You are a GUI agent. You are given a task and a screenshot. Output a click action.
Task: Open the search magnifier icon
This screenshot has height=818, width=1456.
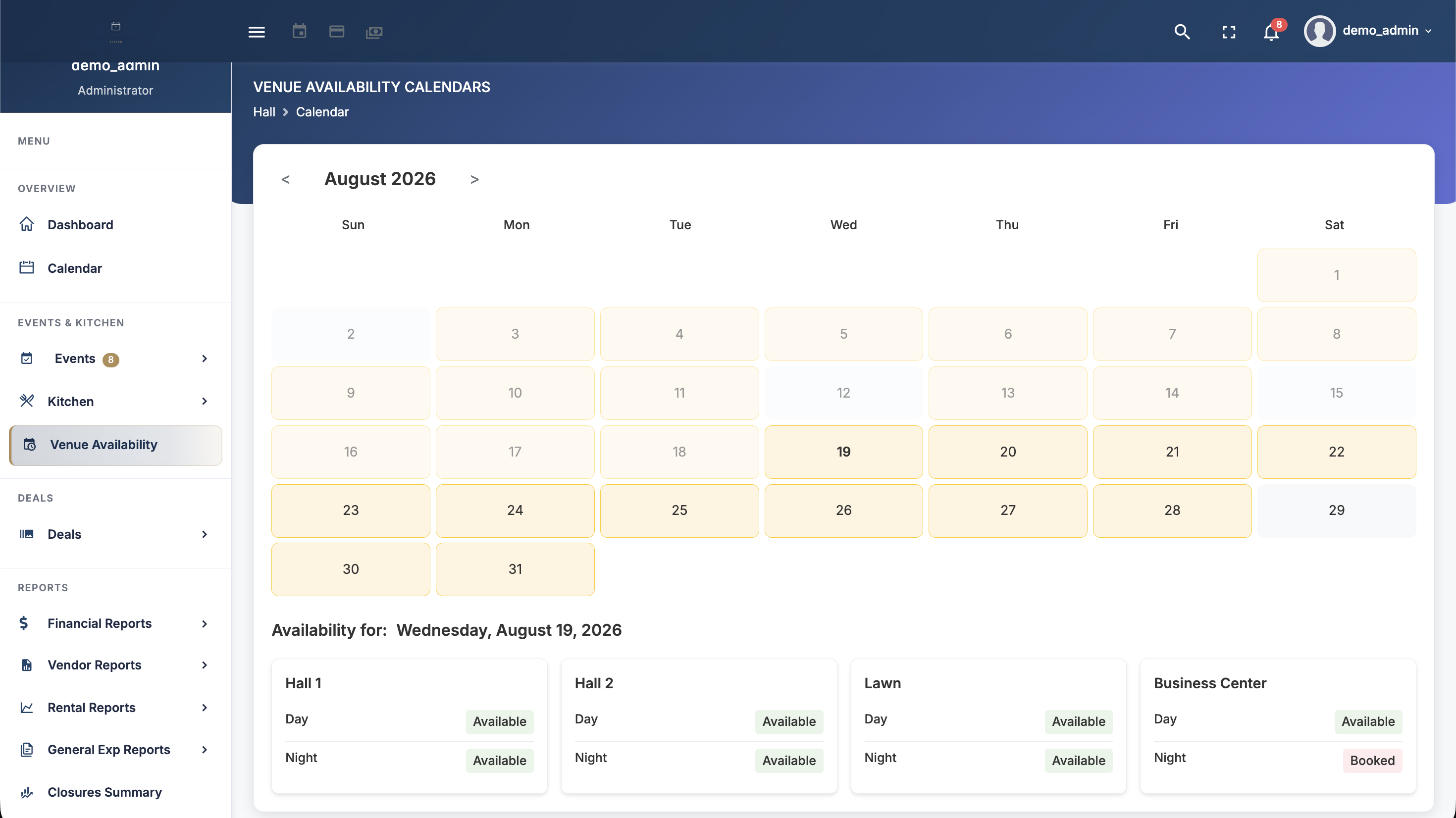point(1182,32)
